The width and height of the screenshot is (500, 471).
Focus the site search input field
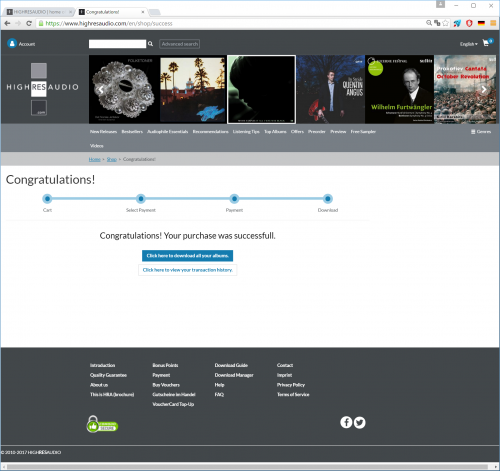pyautogui.click(x=117, y=44)
